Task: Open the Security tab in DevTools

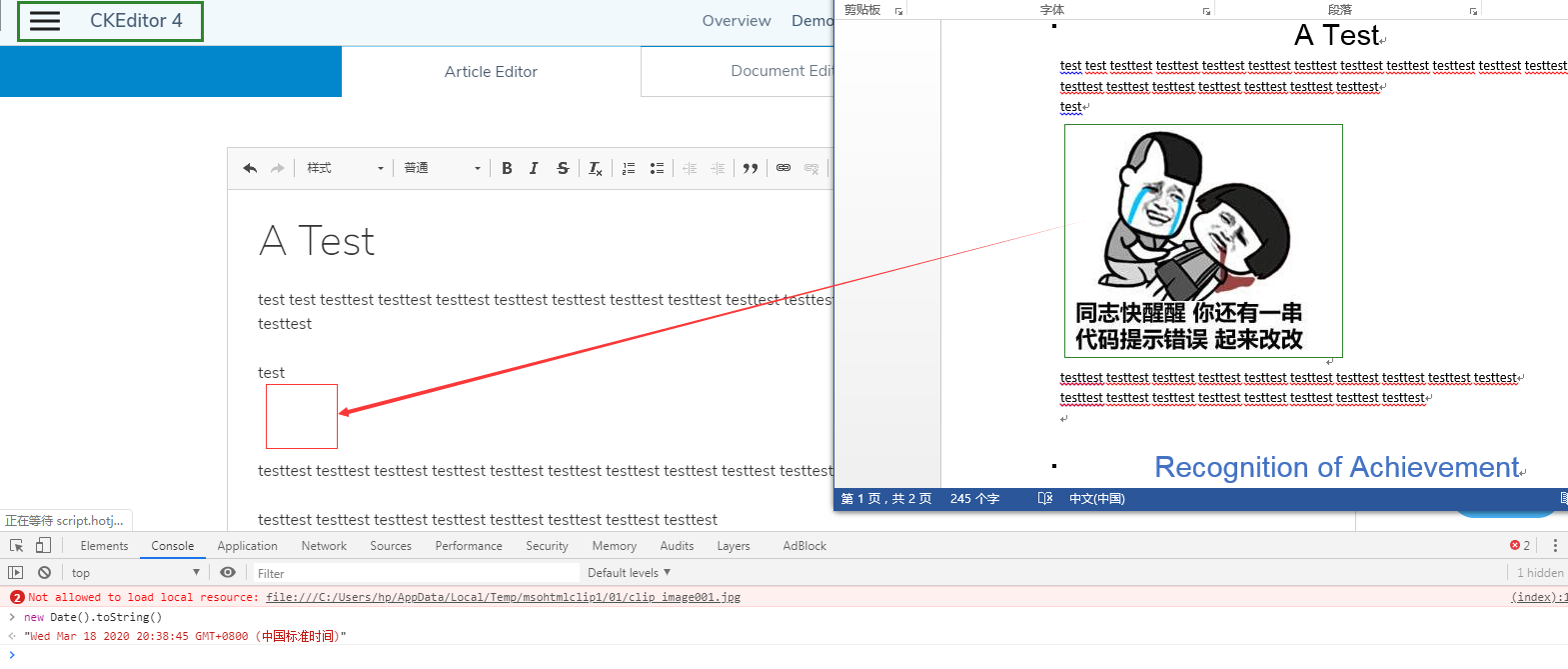Action: 547,546
